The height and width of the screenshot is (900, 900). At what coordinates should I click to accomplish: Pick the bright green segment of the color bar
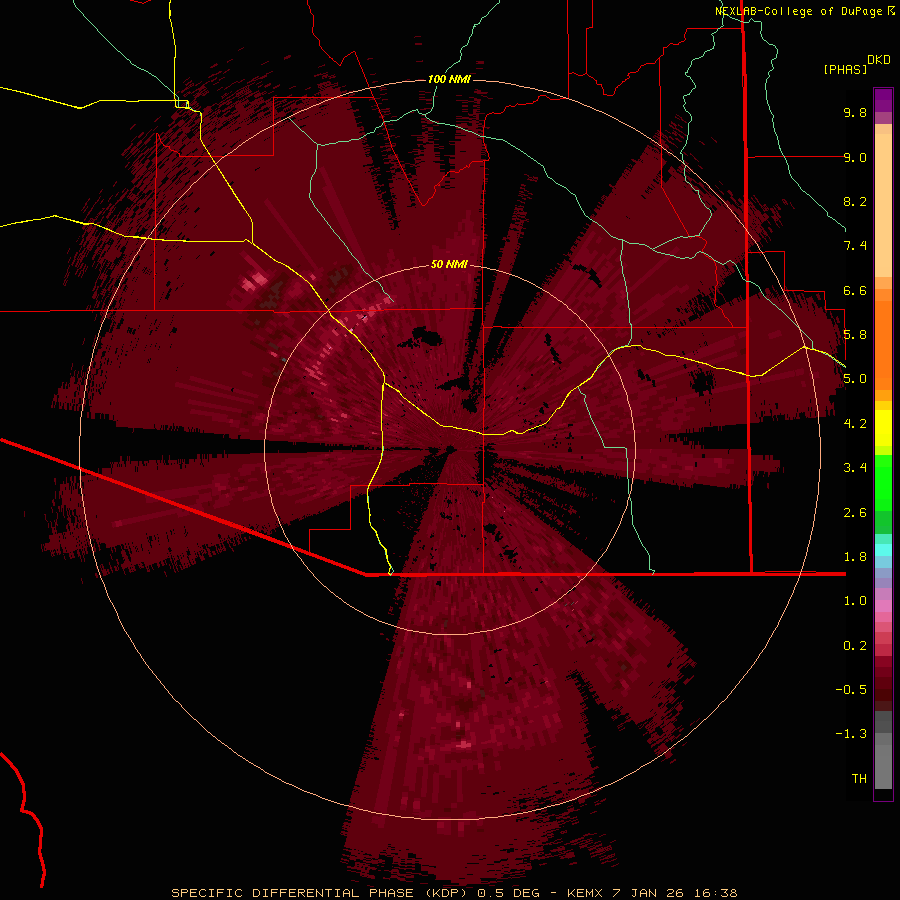pos(883,483)
